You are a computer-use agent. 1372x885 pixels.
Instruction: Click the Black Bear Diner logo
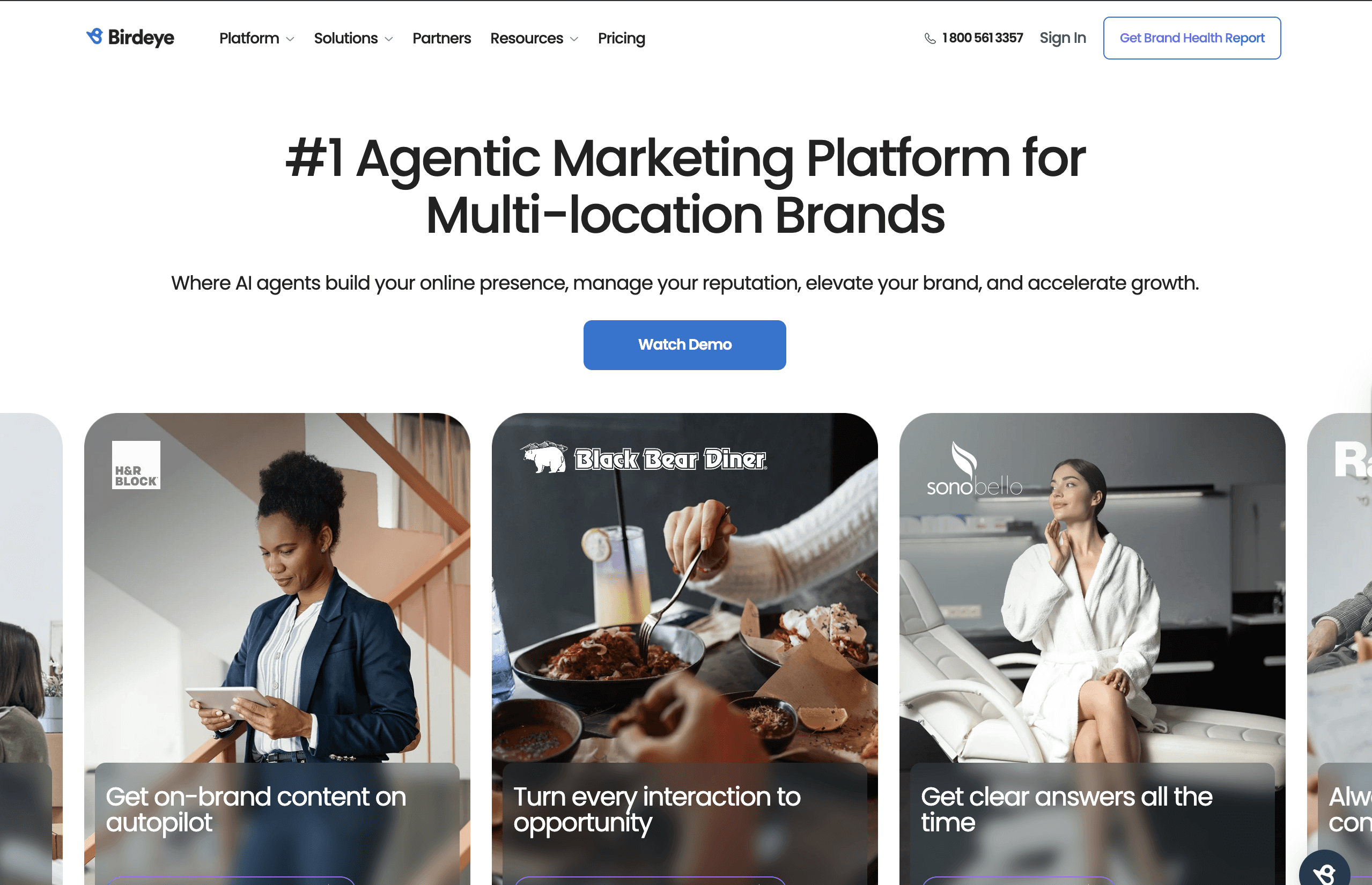coord(643,458)
